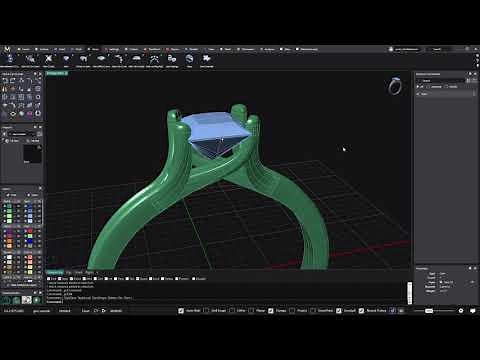
Task: Disable Gumball in the status bar
Action: click(338, 310)
